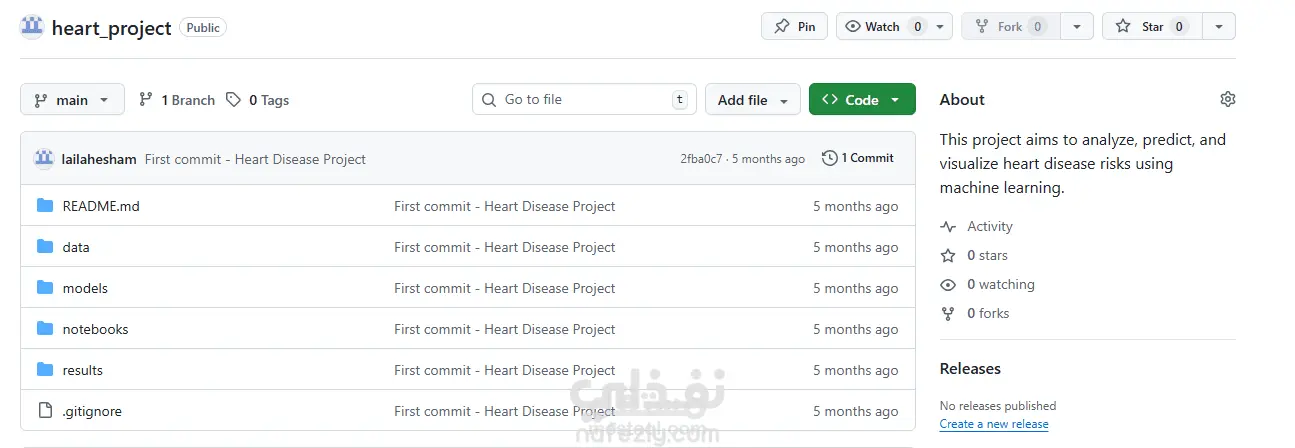The image size is (1295, 448).
Task: Click the repository owner avatar beside heart_project
Action: (x=32, y=27)
